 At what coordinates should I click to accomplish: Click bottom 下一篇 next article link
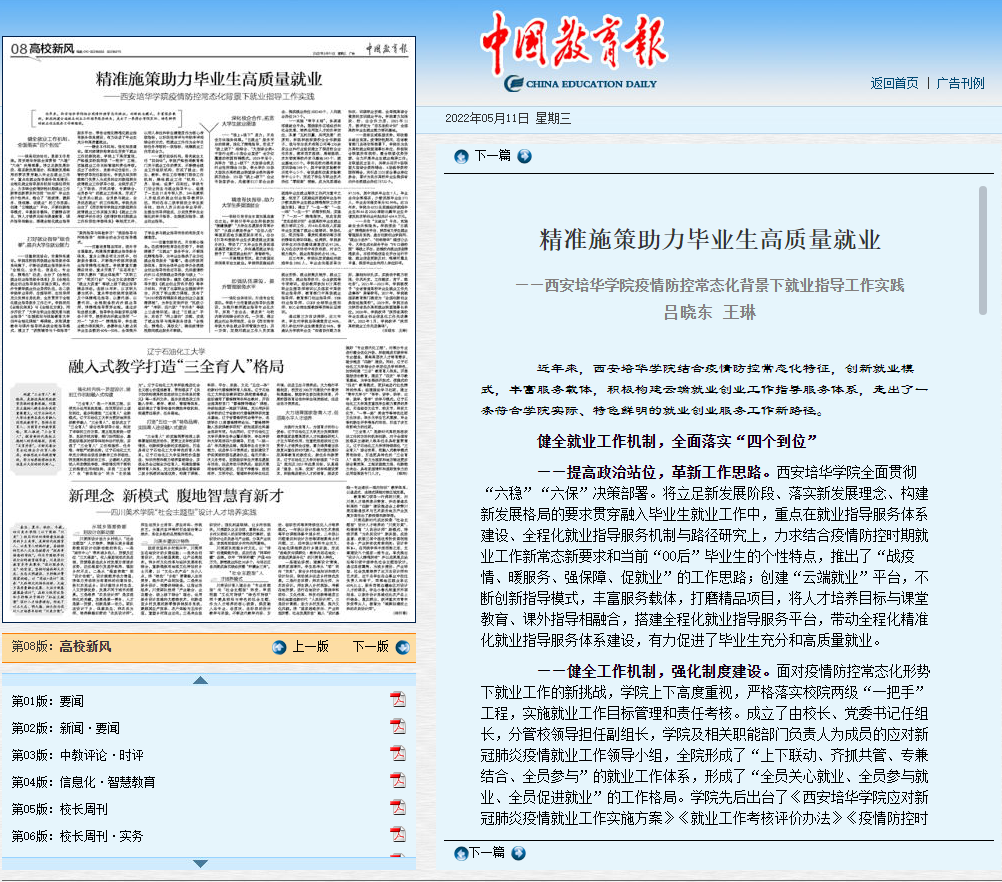coord(488,853)
